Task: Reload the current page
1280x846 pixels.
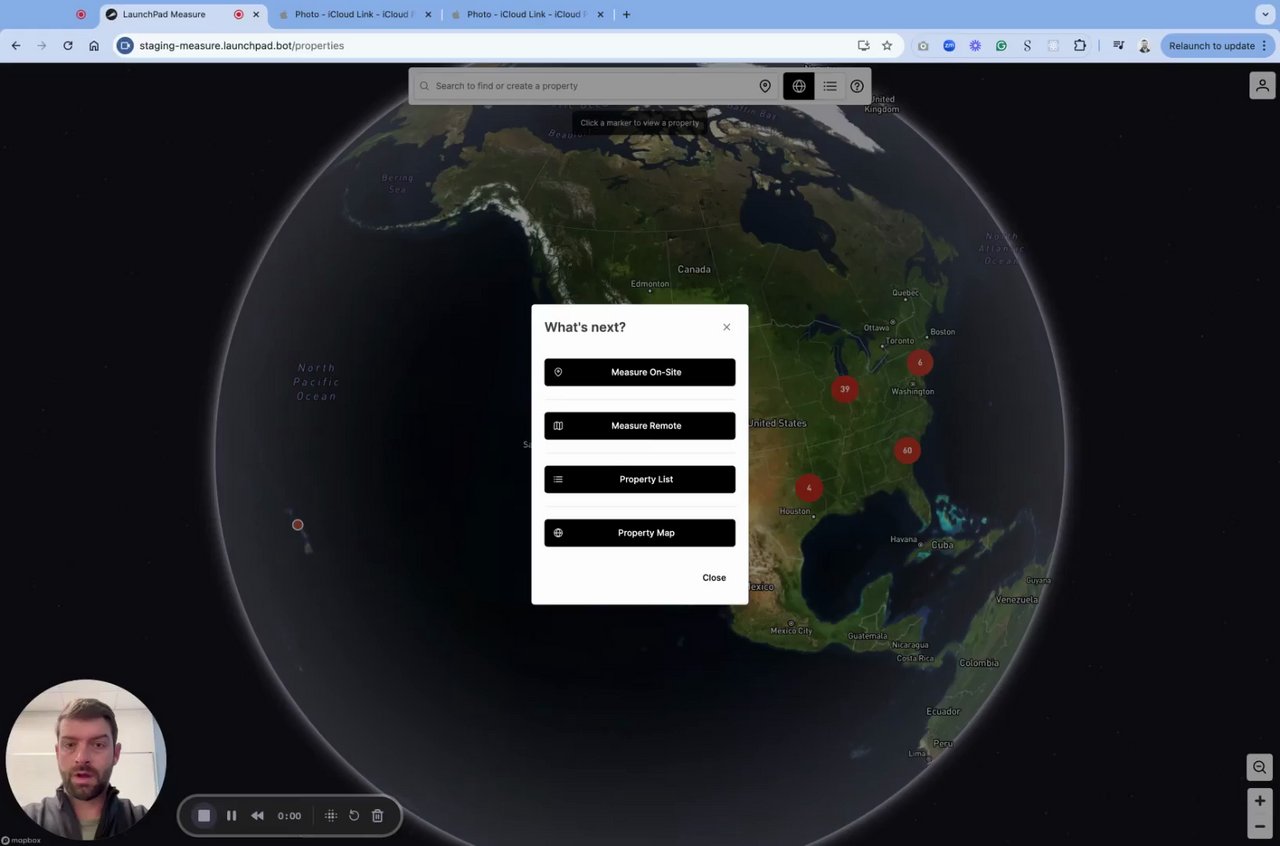Action: click(68, 46)
